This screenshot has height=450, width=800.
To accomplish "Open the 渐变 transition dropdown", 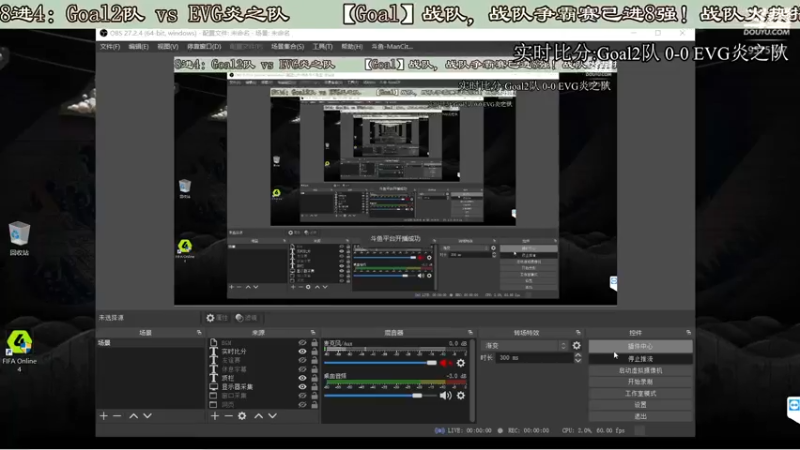I will click(x=524, y=345).
